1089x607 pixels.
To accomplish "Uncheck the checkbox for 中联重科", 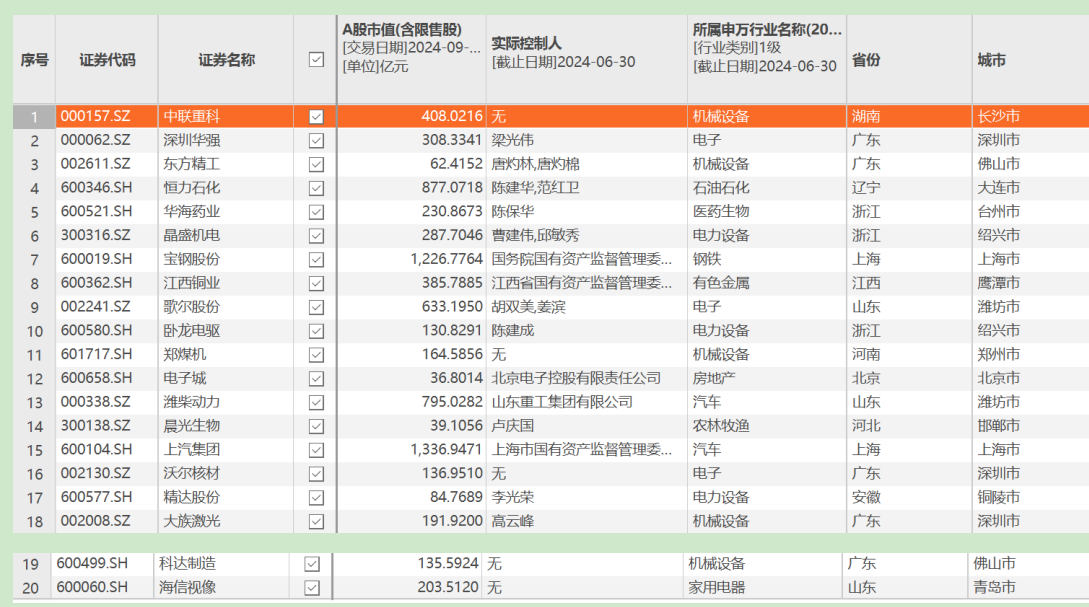I will tap(316, 117).
